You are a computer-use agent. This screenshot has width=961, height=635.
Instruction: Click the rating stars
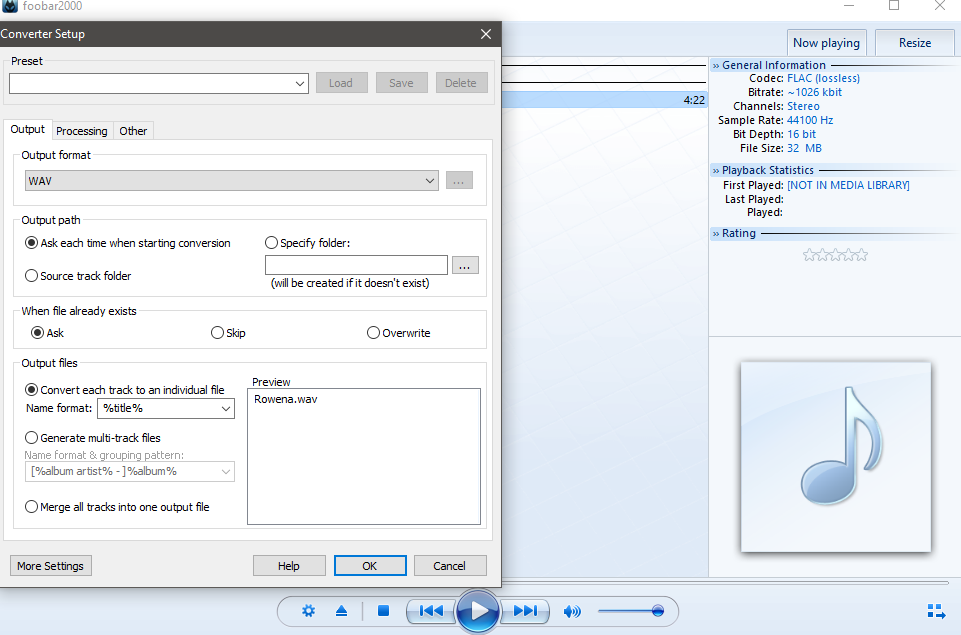(835, 256)
